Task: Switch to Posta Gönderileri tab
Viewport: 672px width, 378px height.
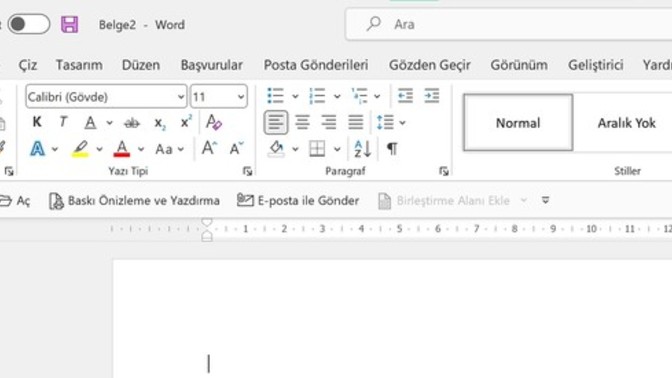Action: [x=316, y=65]
